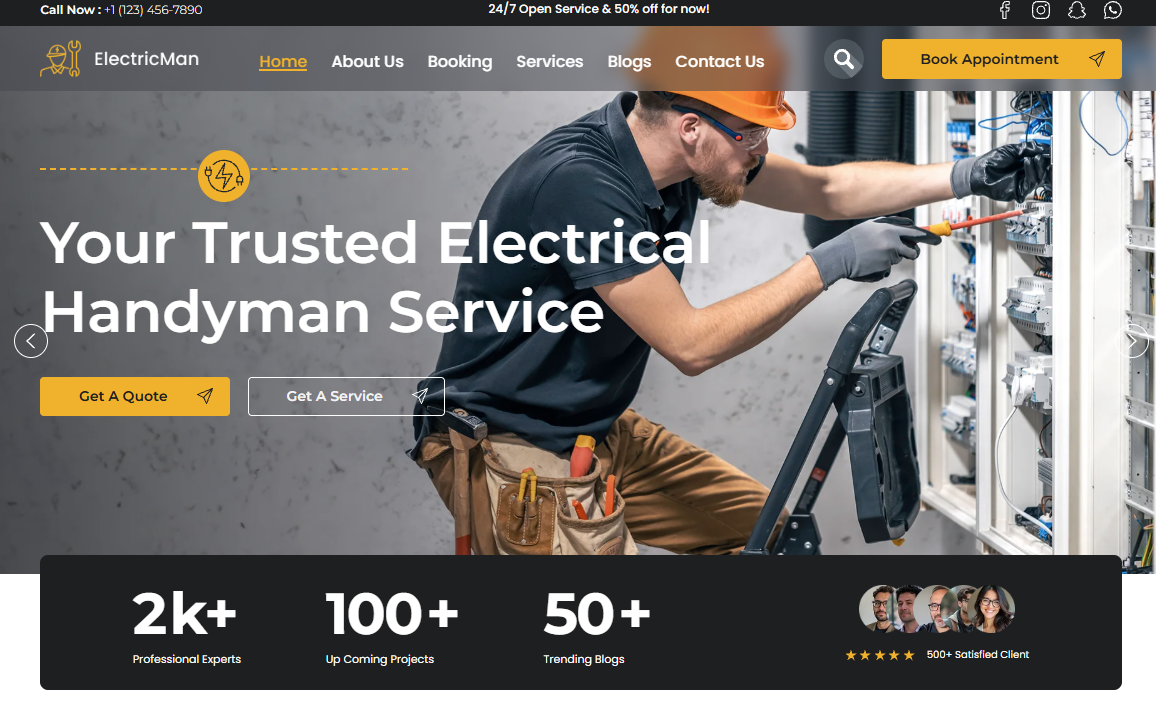Click the Book Appointment button
This screenshot has height=723, width=1156.
tap(1002, 59)
